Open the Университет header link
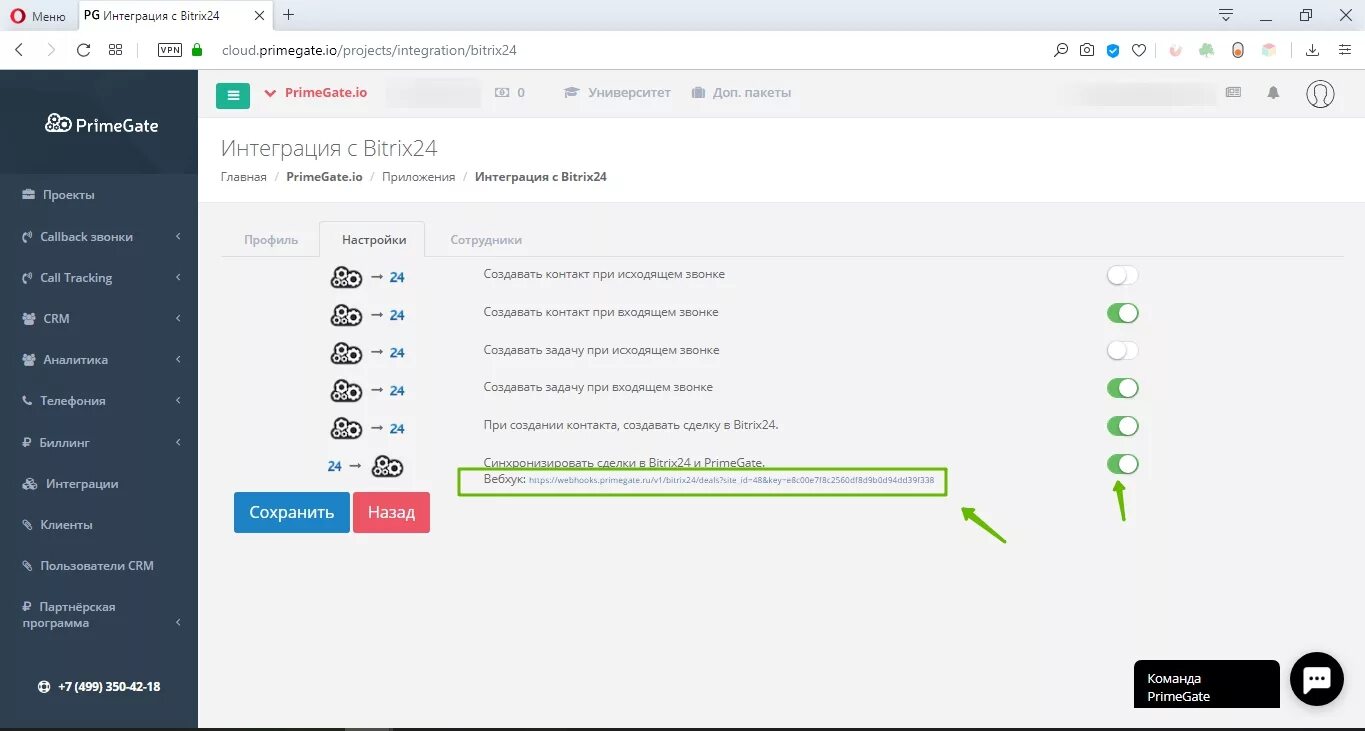This screenshot has height=731, width=1365. (x=618, y=92)
